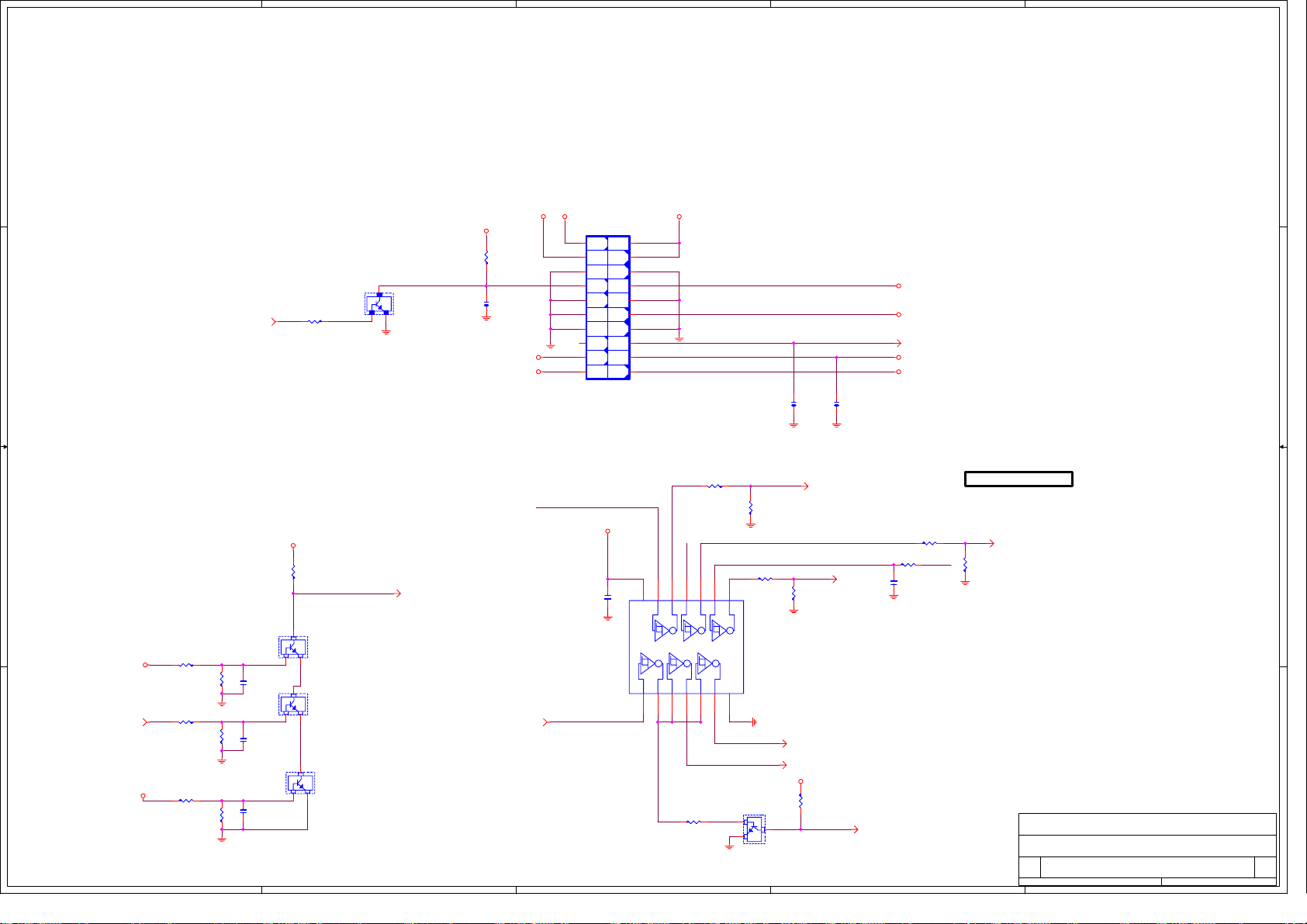
Task: Click first inverter gate in IC top row
Action: (665, 629)
